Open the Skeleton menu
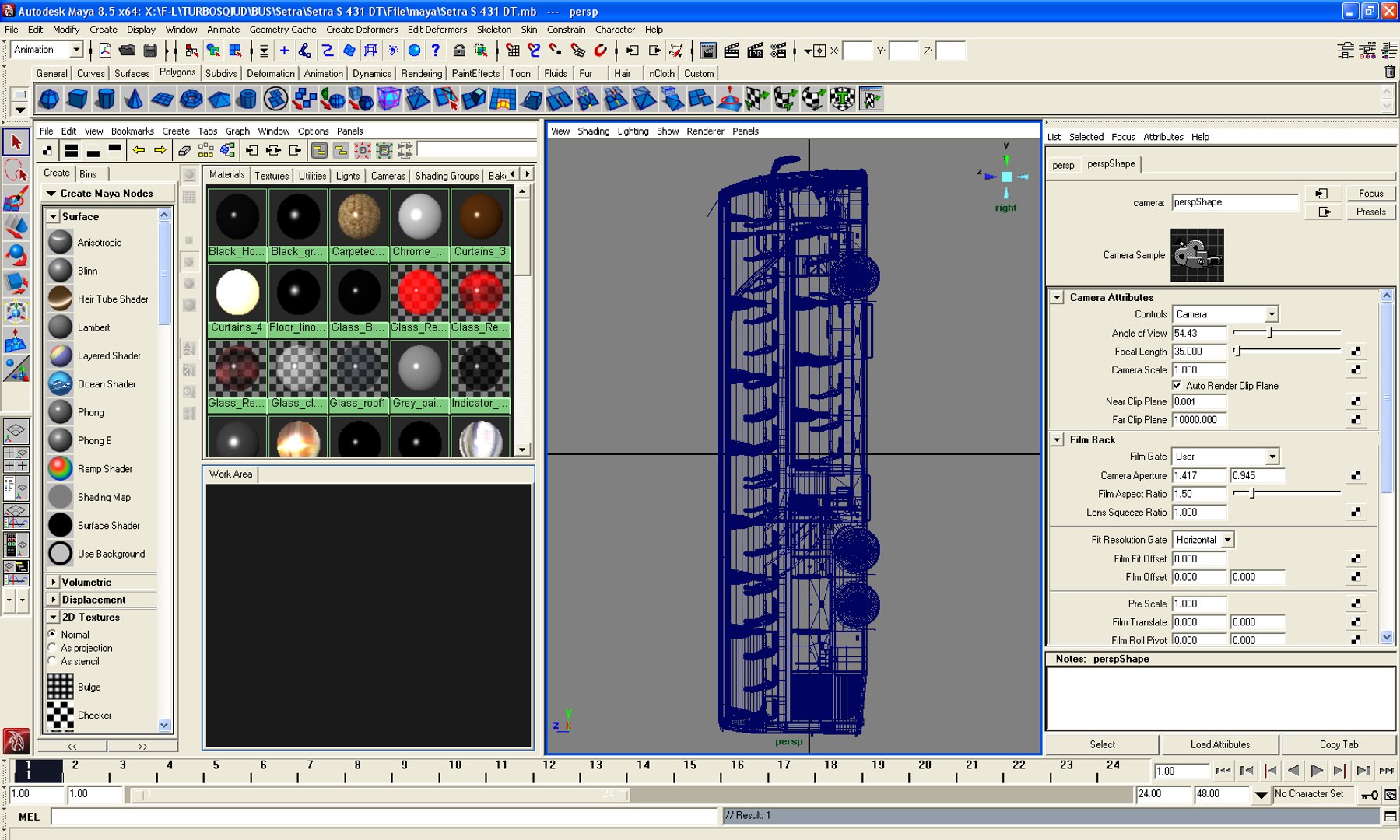Screen dimensions: 1400x840 [494, 30]
